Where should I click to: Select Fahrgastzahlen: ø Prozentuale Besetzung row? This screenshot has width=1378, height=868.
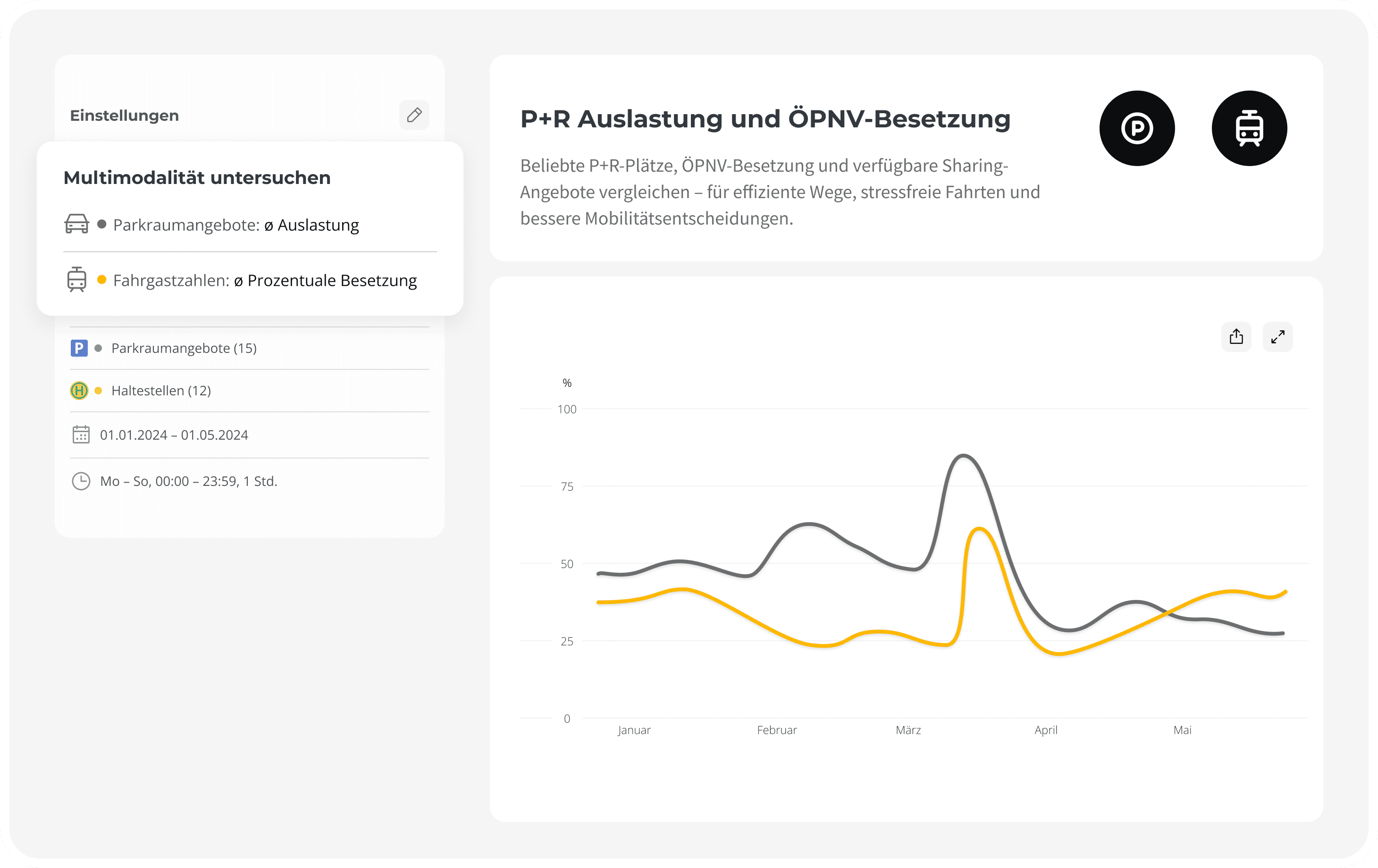264,280
